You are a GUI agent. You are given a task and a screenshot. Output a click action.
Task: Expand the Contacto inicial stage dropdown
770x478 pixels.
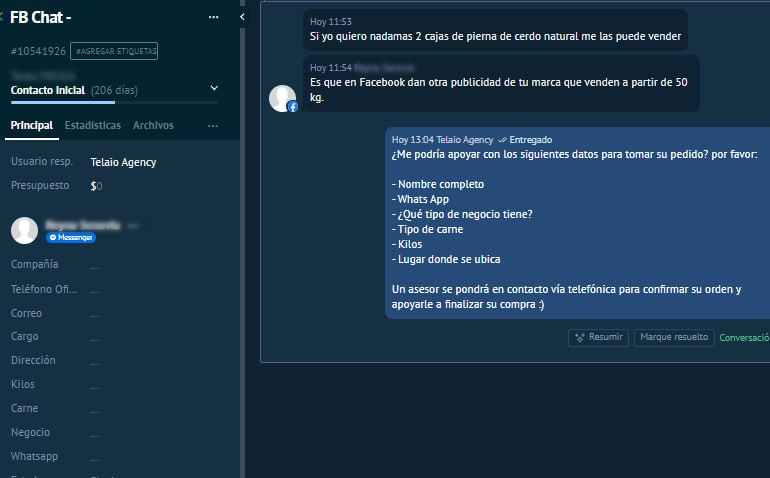(x=212, y=89)
